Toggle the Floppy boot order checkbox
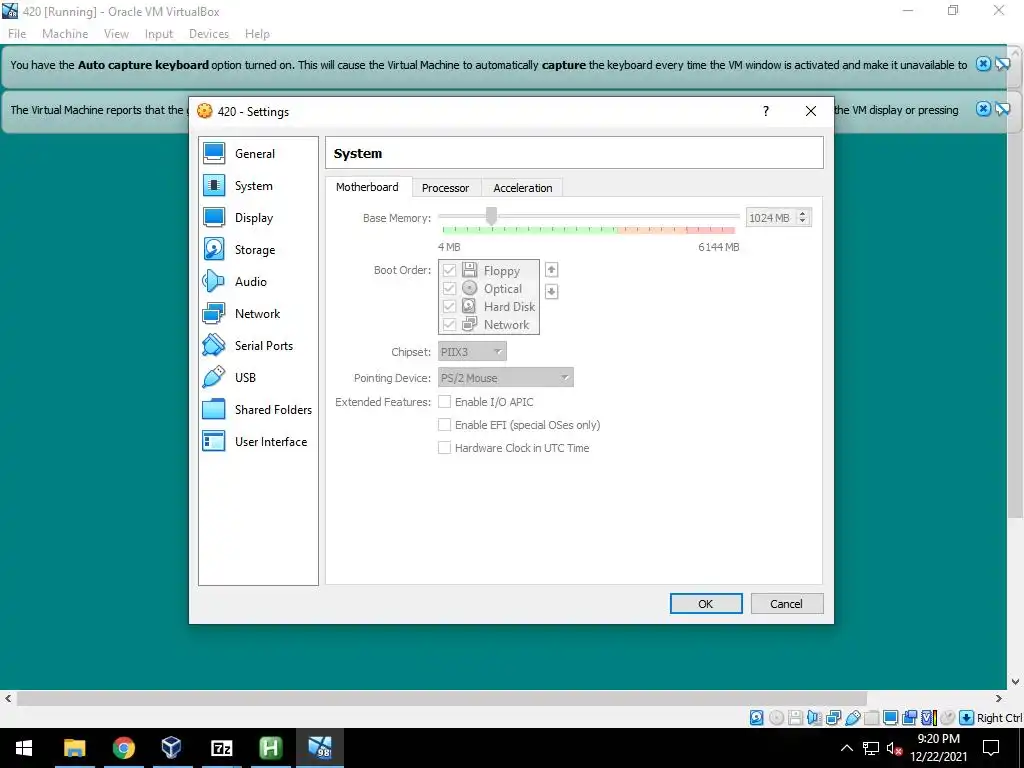1024x768 pixels. (449, 270)
